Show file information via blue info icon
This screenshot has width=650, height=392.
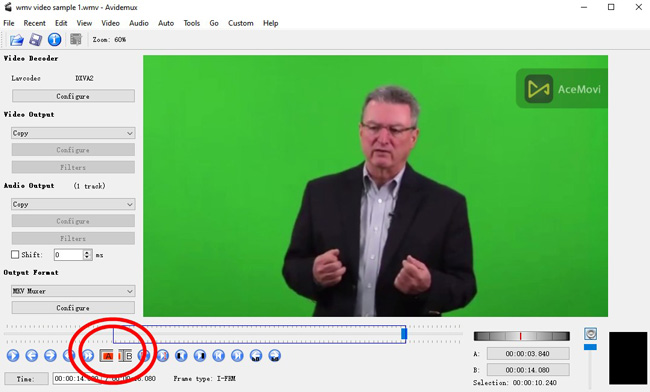[x=54, y=40]
